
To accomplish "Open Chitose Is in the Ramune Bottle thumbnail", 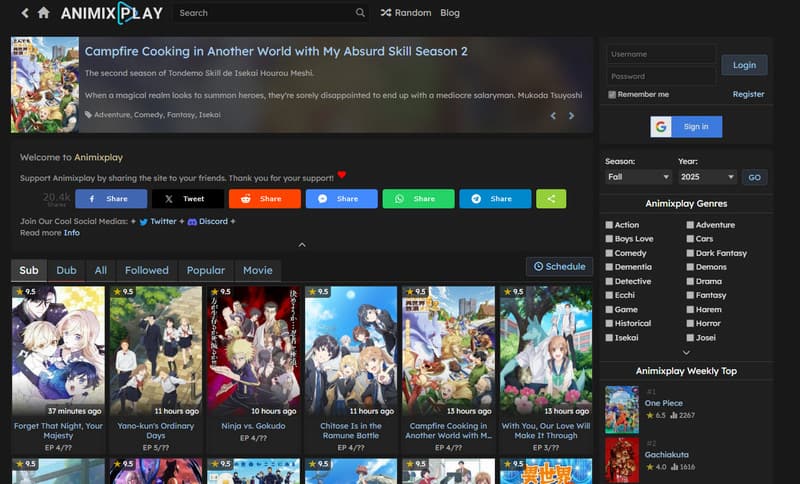I will tap(351, 351).
